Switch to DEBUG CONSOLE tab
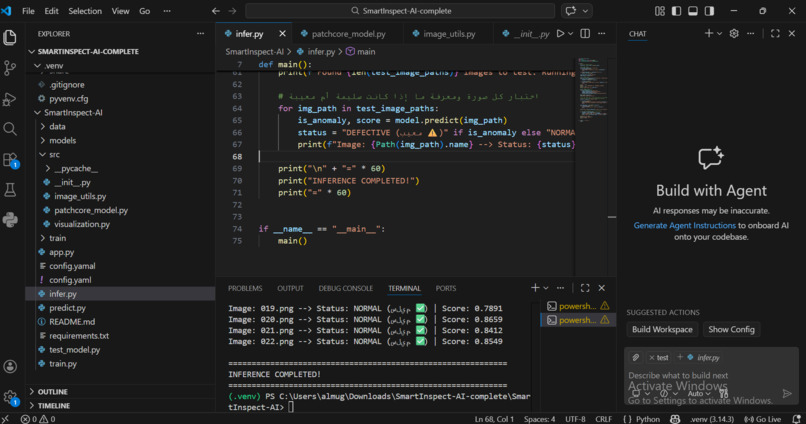806x424 pixels. coord(345,288)
